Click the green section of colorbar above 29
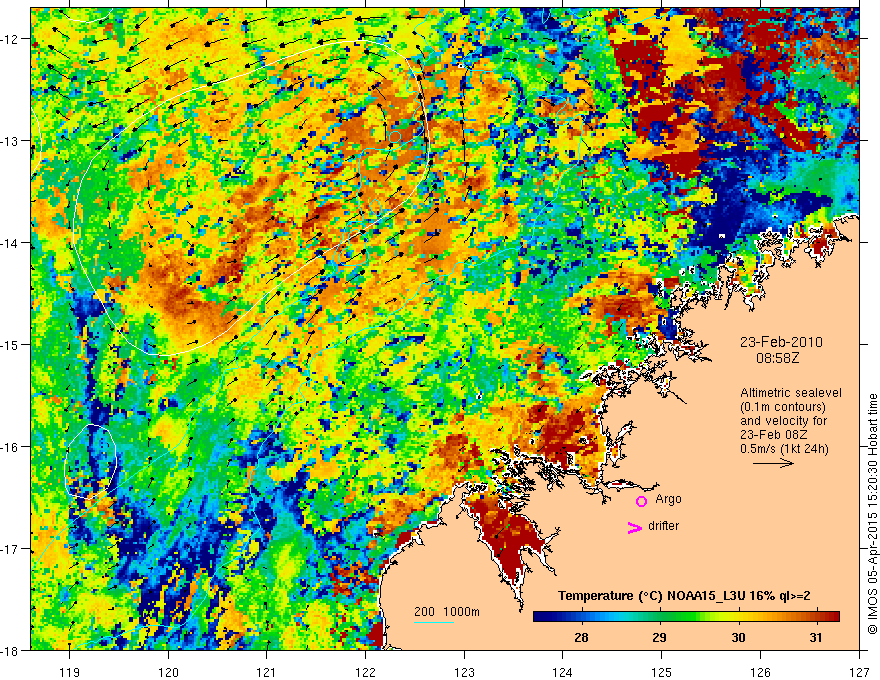The height and width of the screenshot is (680, 880). pos(660,617)
